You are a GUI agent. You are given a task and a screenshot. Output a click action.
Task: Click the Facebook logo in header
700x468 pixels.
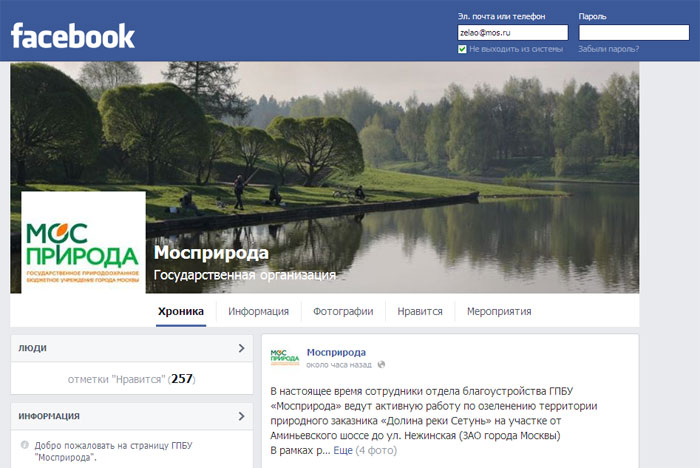click(73, 36)
